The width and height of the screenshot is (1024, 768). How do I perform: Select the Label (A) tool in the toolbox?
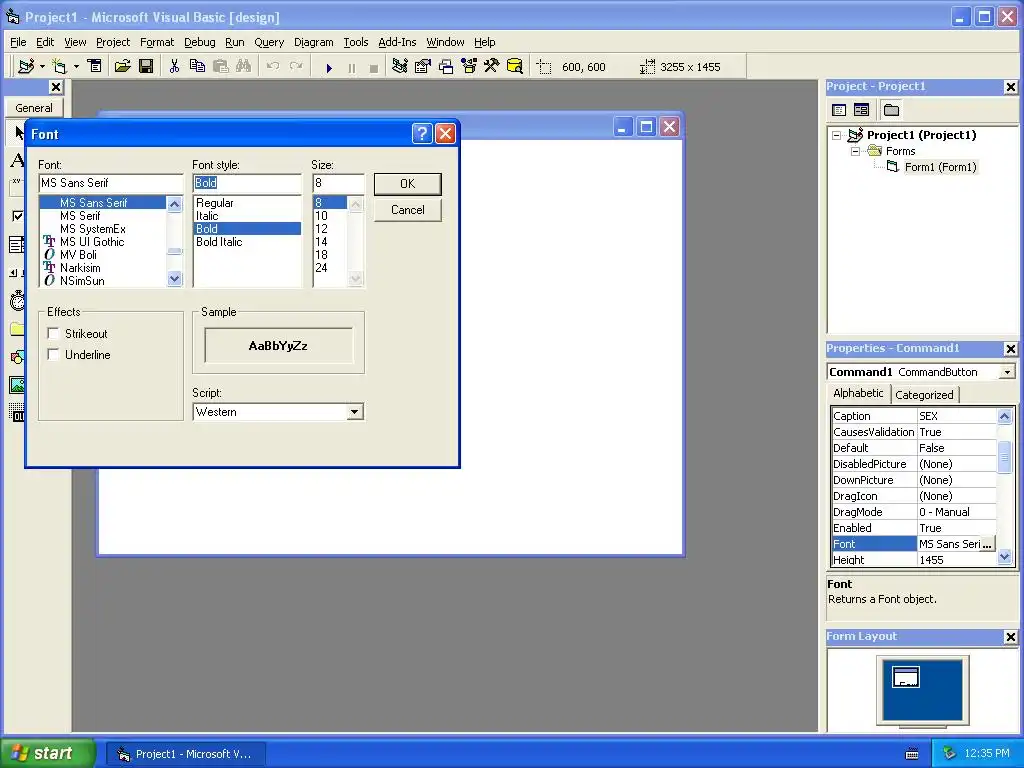(16, 160)
